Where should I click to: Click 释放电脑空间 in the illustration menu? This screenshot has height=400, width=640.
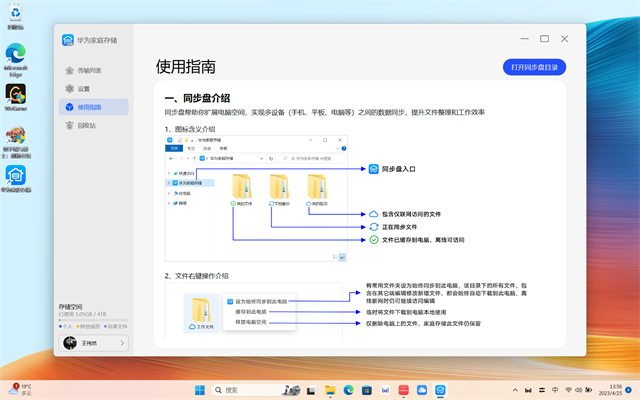251,322
